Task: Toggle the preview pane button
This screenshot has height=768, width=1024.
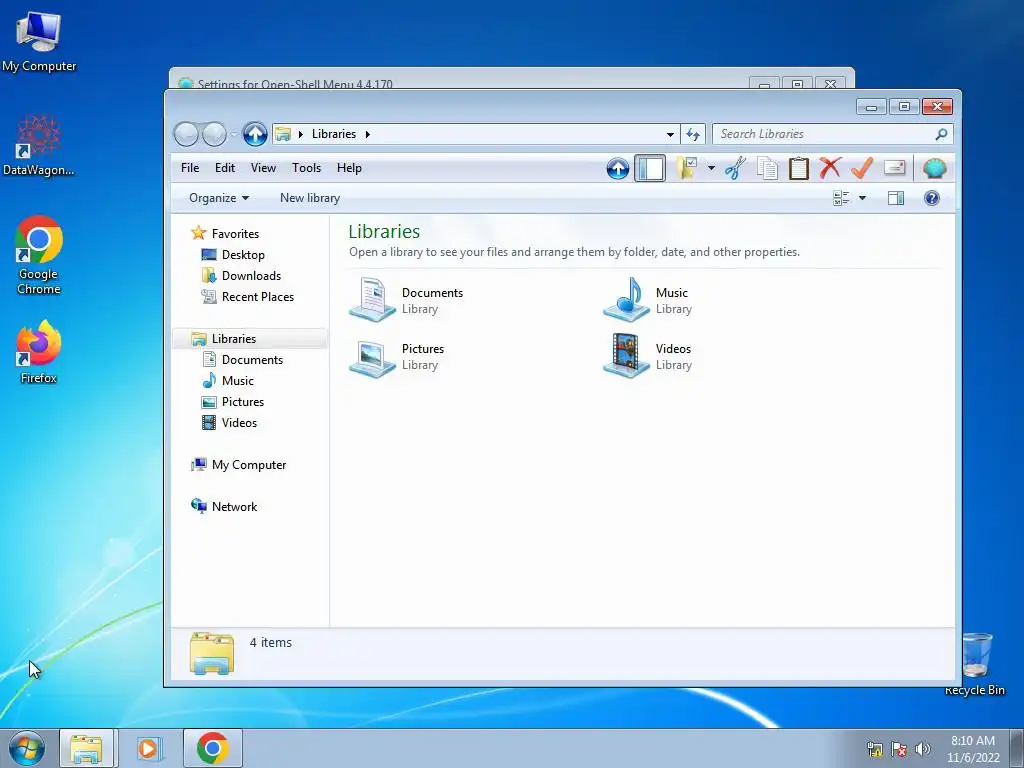Action: point(896,198)
